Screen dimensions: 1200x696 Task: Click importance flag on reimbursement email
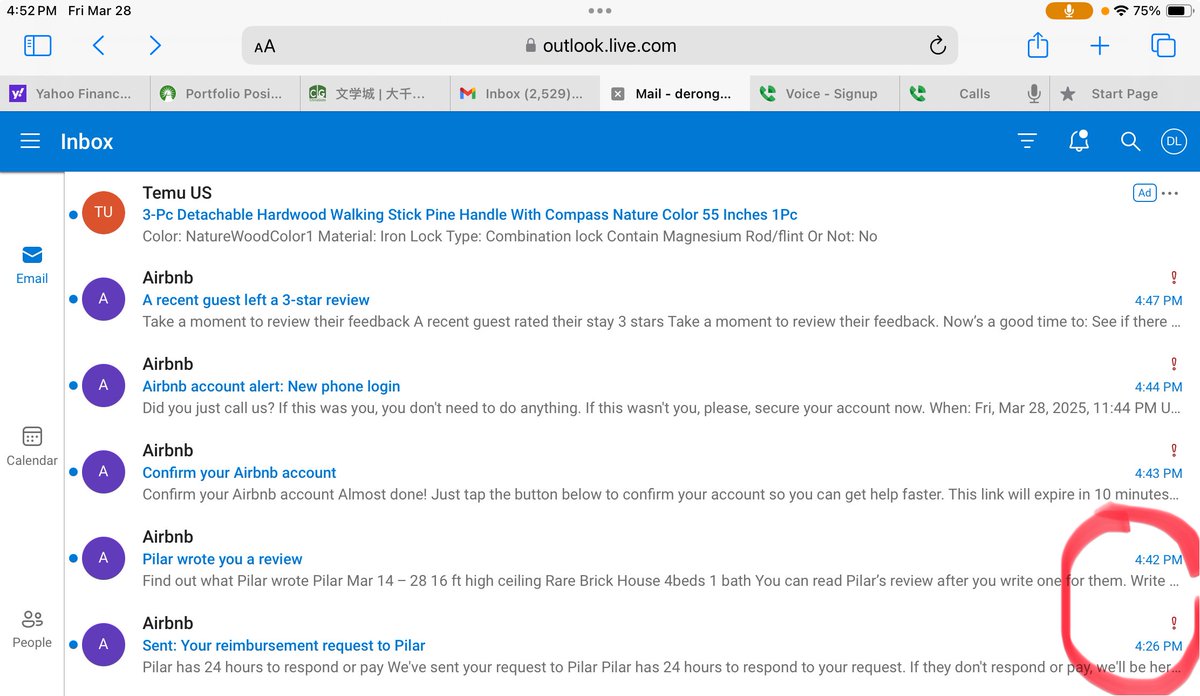coord(1174,623)
